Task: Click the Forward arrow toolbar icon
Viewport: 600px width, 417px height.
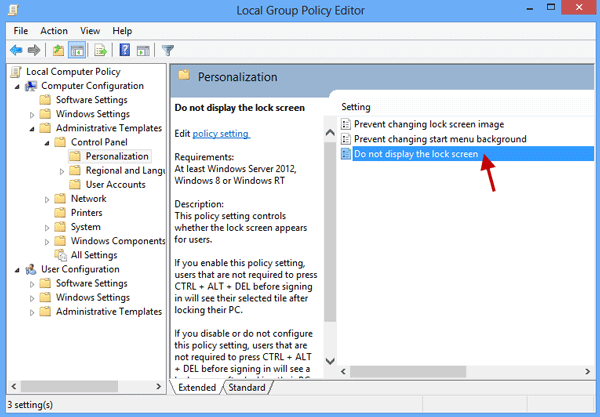Action: click(x=34, y=50)
